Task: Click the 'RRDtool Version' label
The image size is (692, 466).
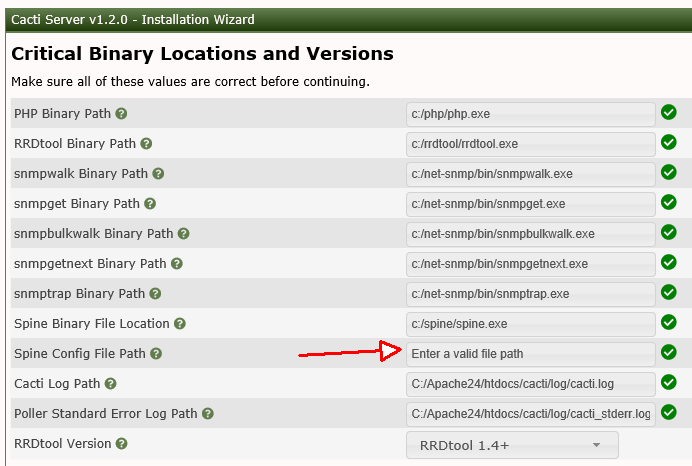Action: pyautogui.click(x=63, y=443)
